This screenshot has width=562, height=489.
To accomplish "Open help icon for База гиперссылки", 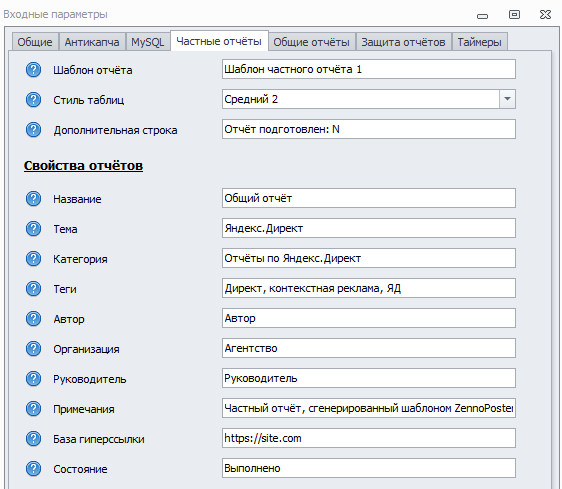I will click(33, 438).
